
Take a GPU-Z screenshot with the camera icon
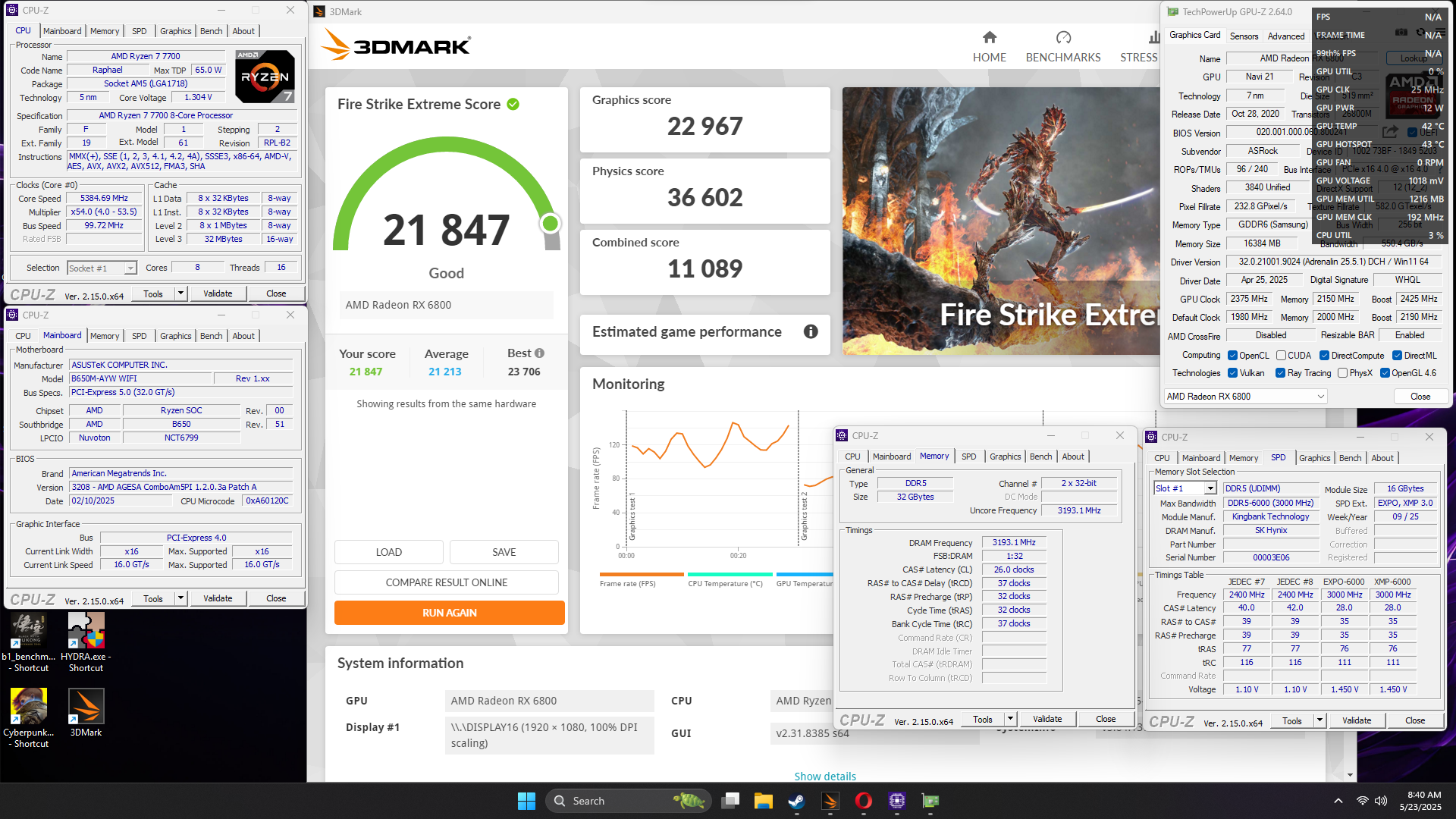click(1401, 33)
